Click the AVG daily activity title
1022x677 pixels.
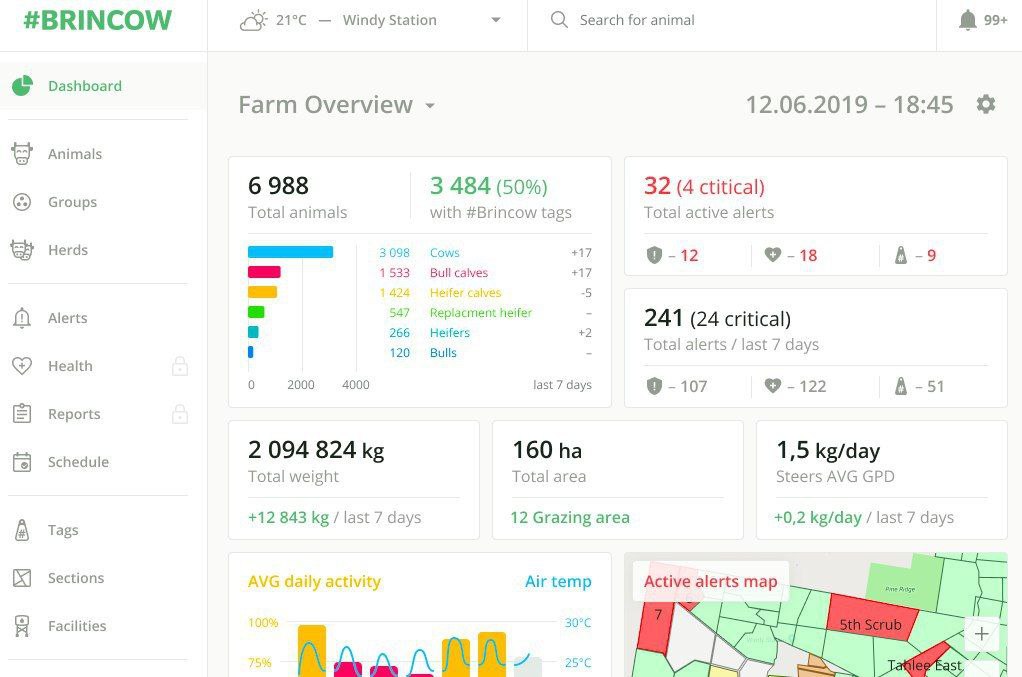click(x=314, y=581)
